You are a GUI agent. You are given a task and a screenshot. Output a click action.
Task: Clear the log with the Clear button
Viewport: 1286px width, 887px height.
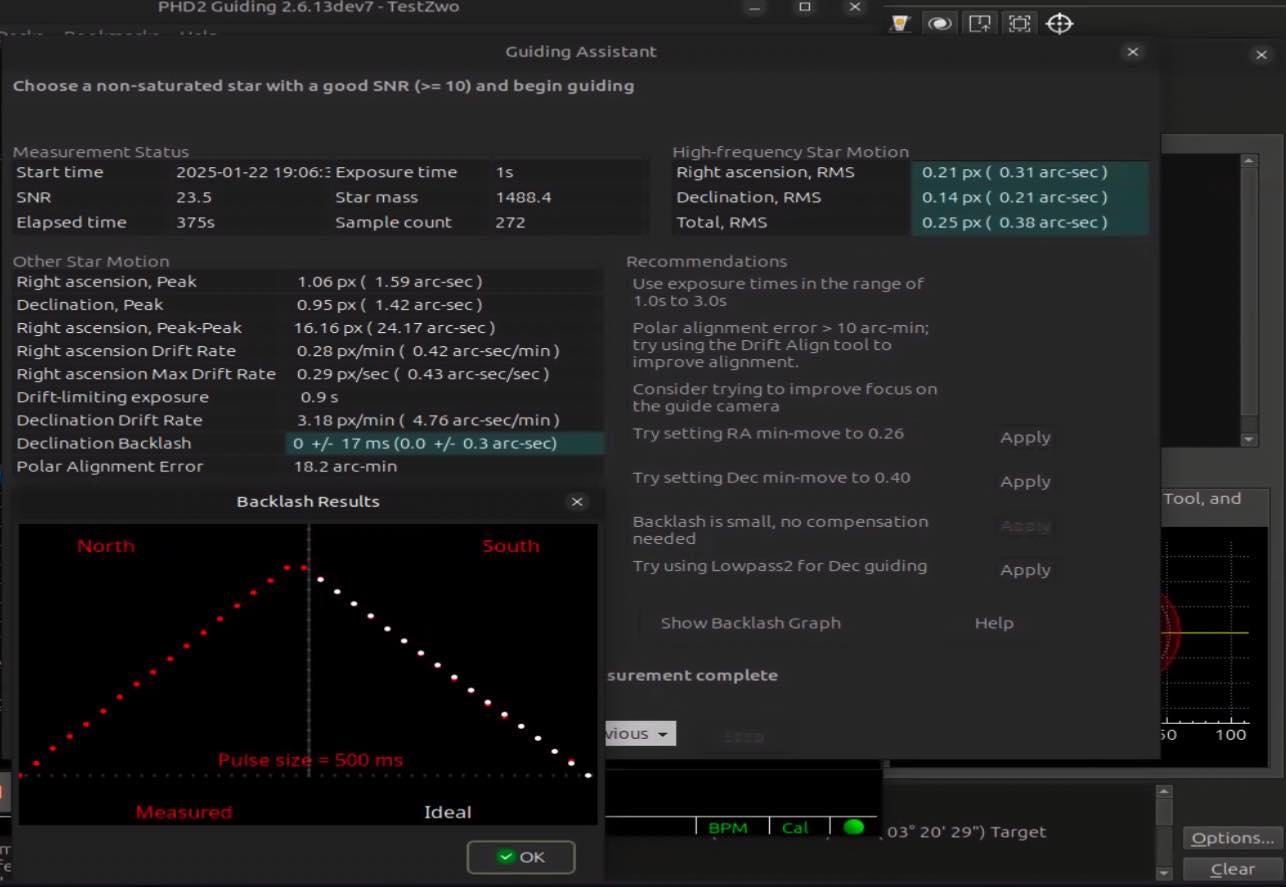1232,869
